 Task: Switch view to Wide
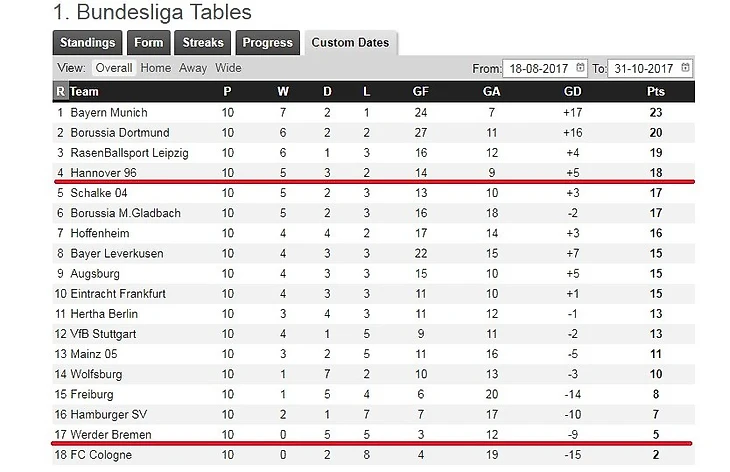point(228,68)
